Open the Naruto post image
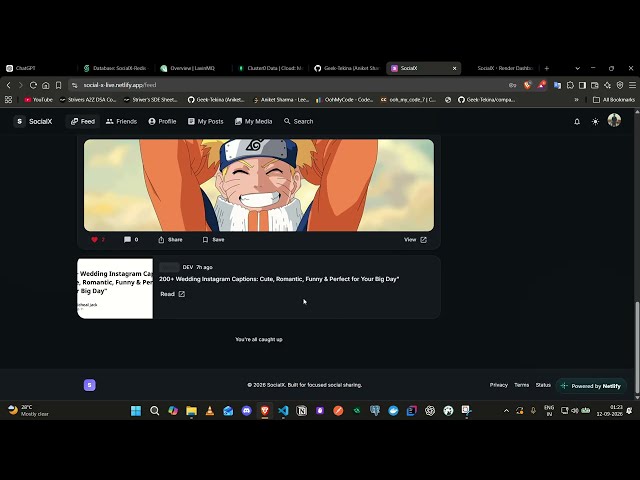Screen dimensions: 640x480 [259, 185]
